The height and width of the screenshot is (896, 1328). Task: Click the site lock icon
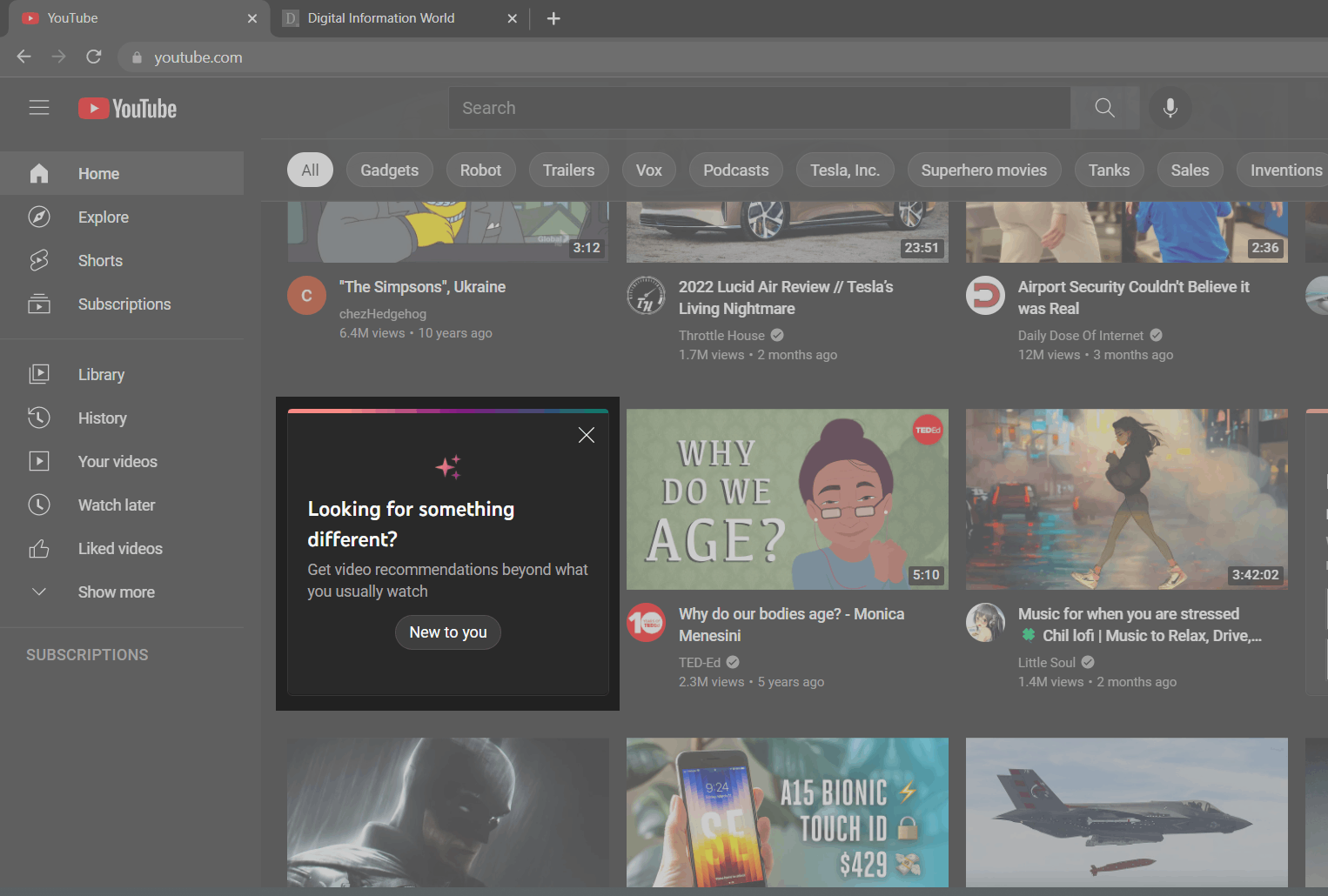137,57
